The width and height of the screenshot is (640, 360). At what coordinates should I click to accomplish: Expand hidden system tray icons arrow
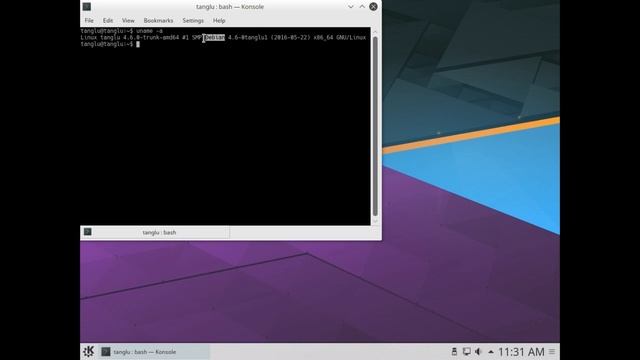(x=491, y=352)
